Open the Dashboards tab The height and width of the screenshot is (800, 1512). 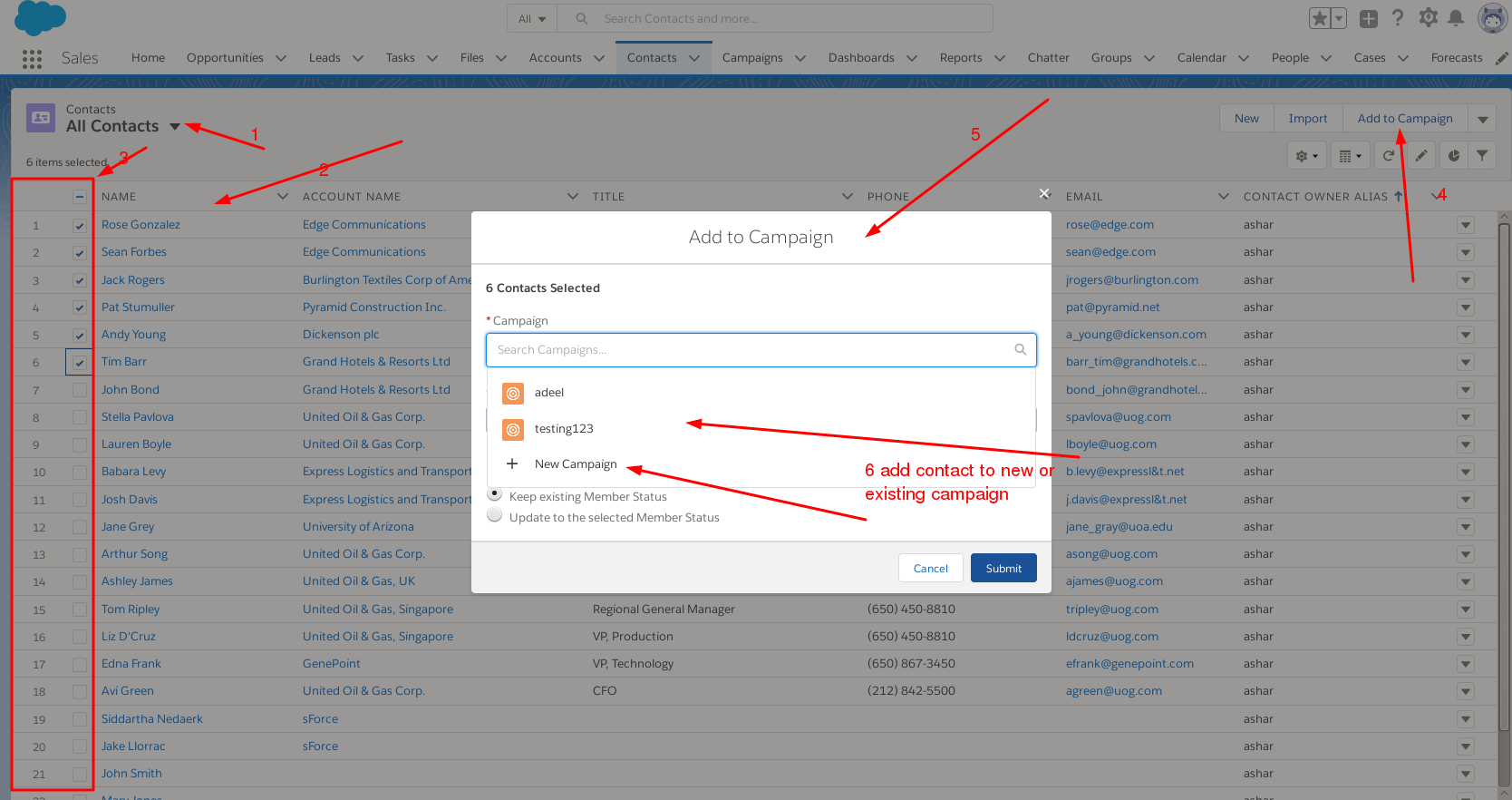pyautogui.click(x=861, y=58)
